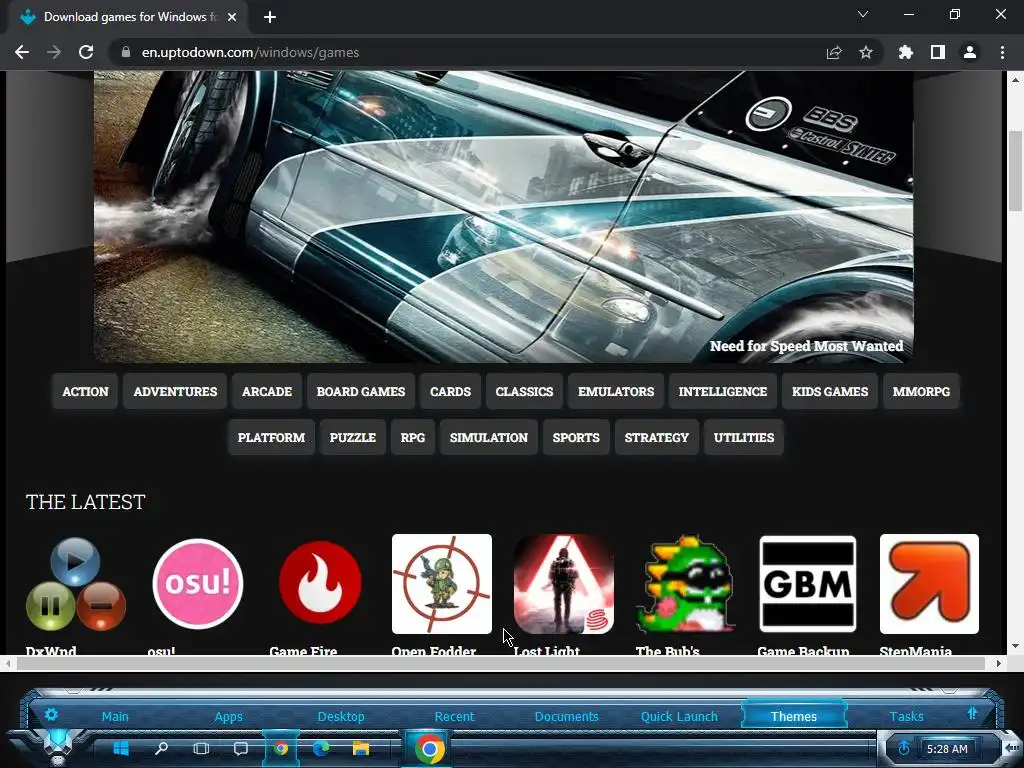Switch to the Main dock tab
Image resolution: width=1024 pixels, height=768 pixels.
(115, 716)
